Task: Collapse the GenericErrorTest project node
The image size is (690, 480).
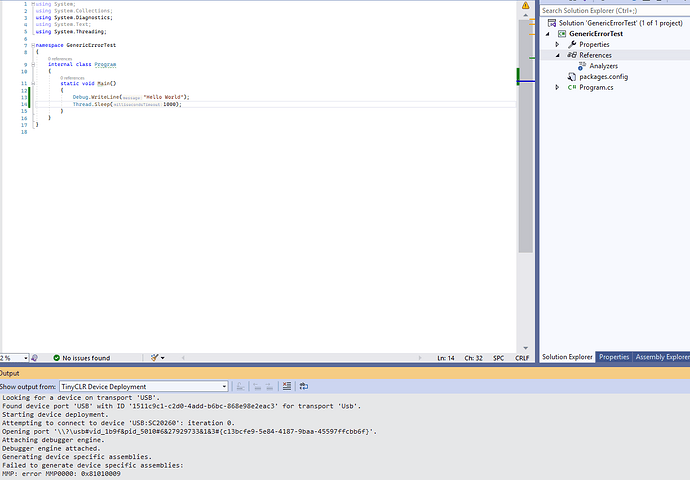Action: (548, 34)
